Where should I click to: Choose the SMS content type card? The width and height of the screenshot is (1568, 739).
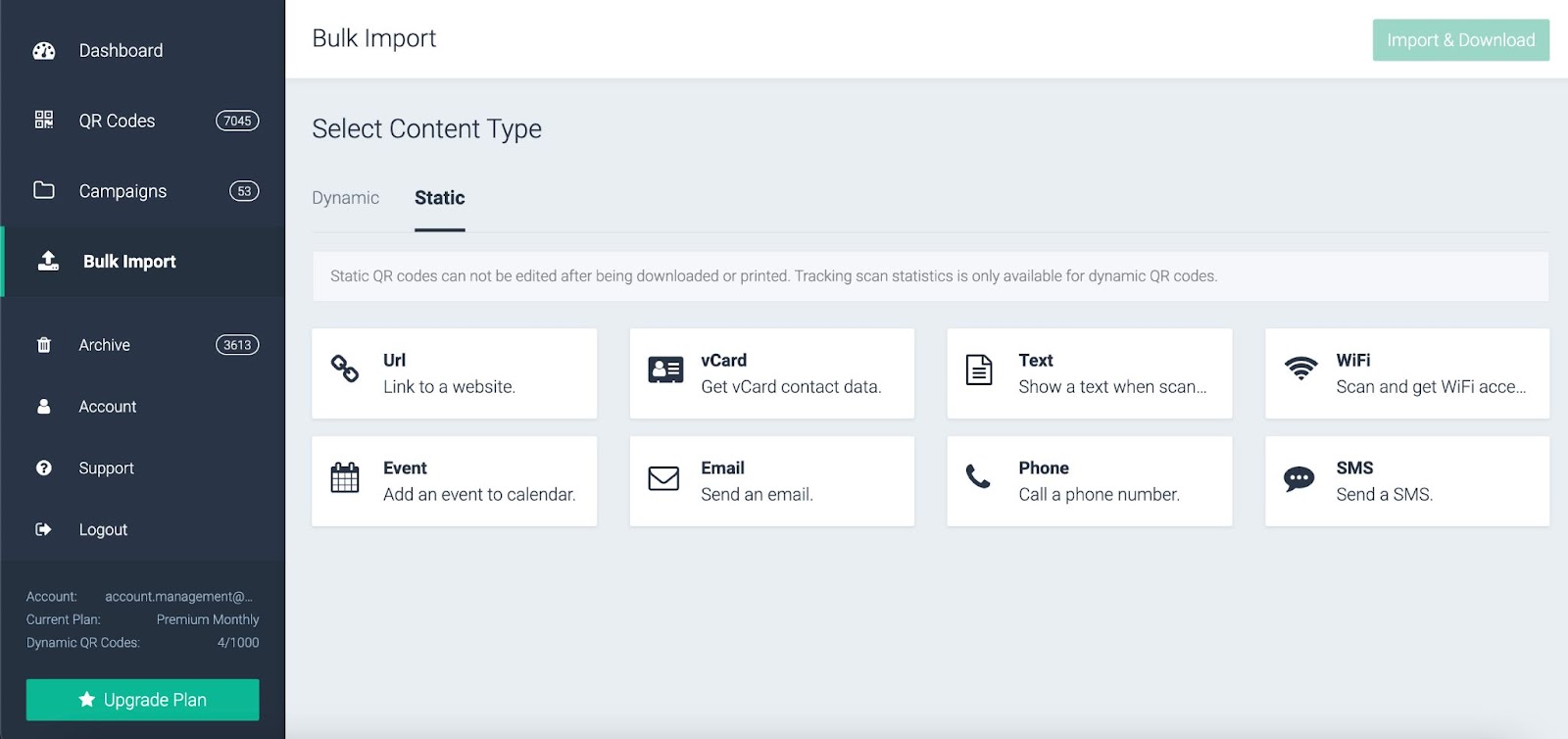[x=1407, y=481]
